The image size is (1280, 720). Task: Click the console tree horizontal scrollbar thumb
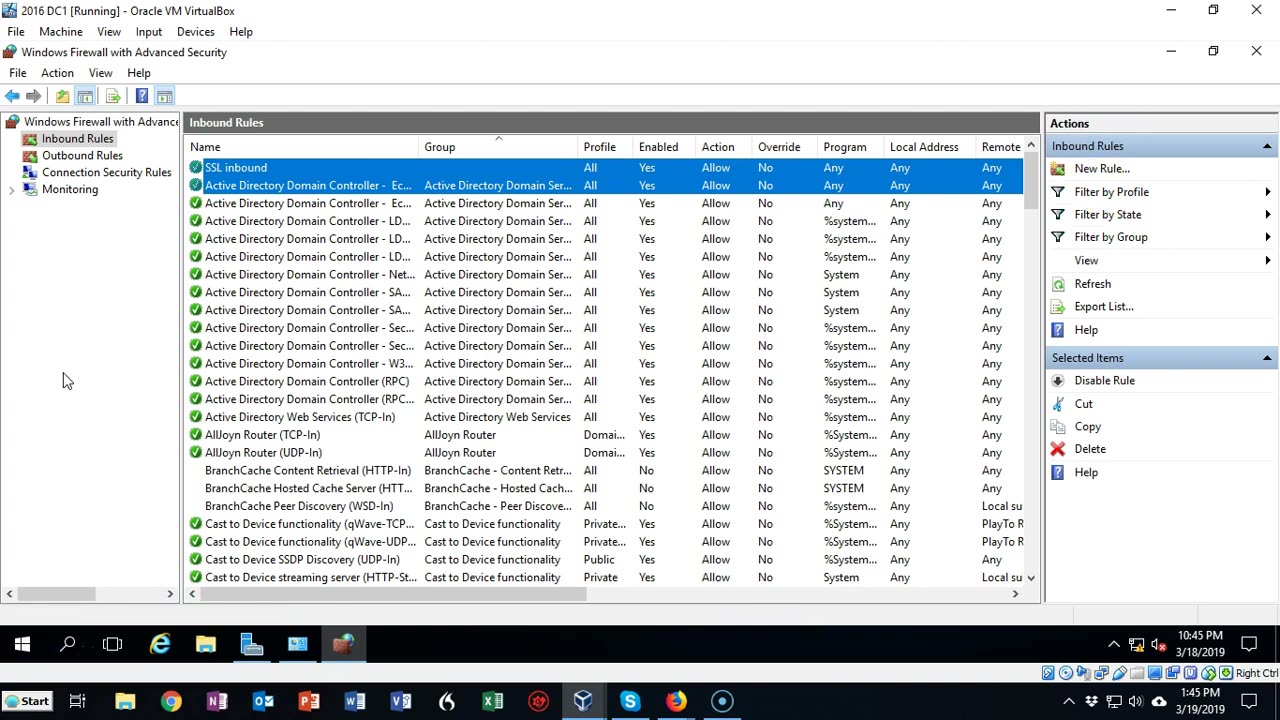tap(58, 594)
